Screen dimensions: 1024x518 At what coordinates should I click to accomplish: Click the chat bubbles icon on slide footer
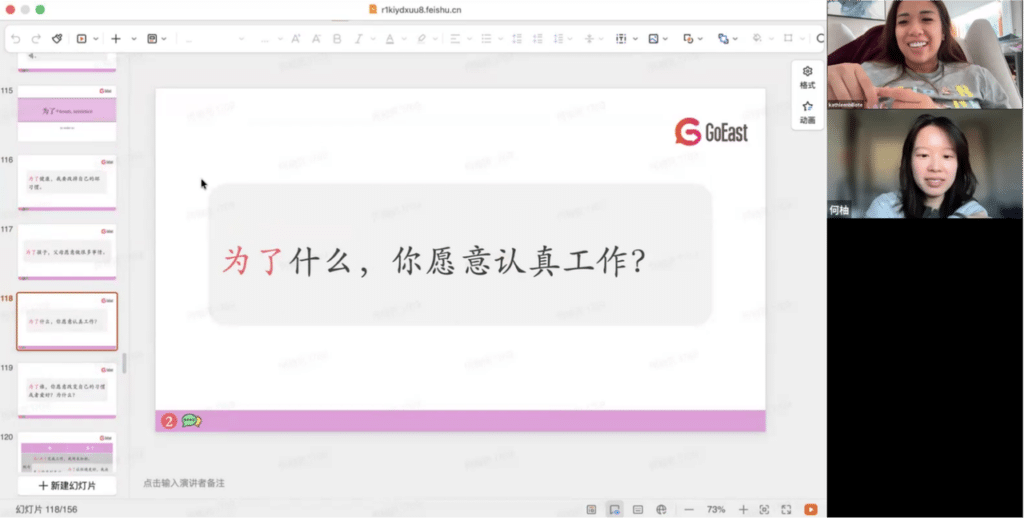(x=191, y=421)
